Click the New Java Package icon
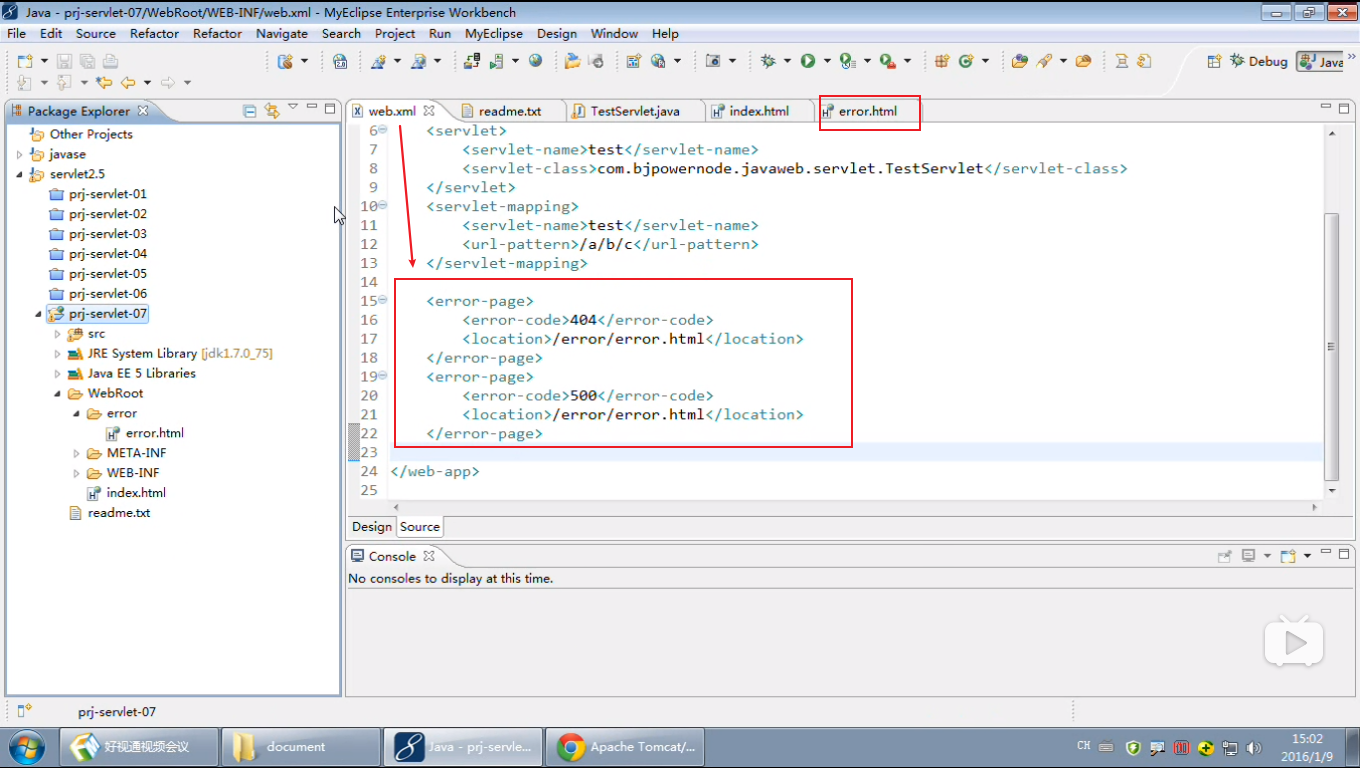Image resolution: width=1360 pixels, height=768 pixels. (x=942, y=61)
